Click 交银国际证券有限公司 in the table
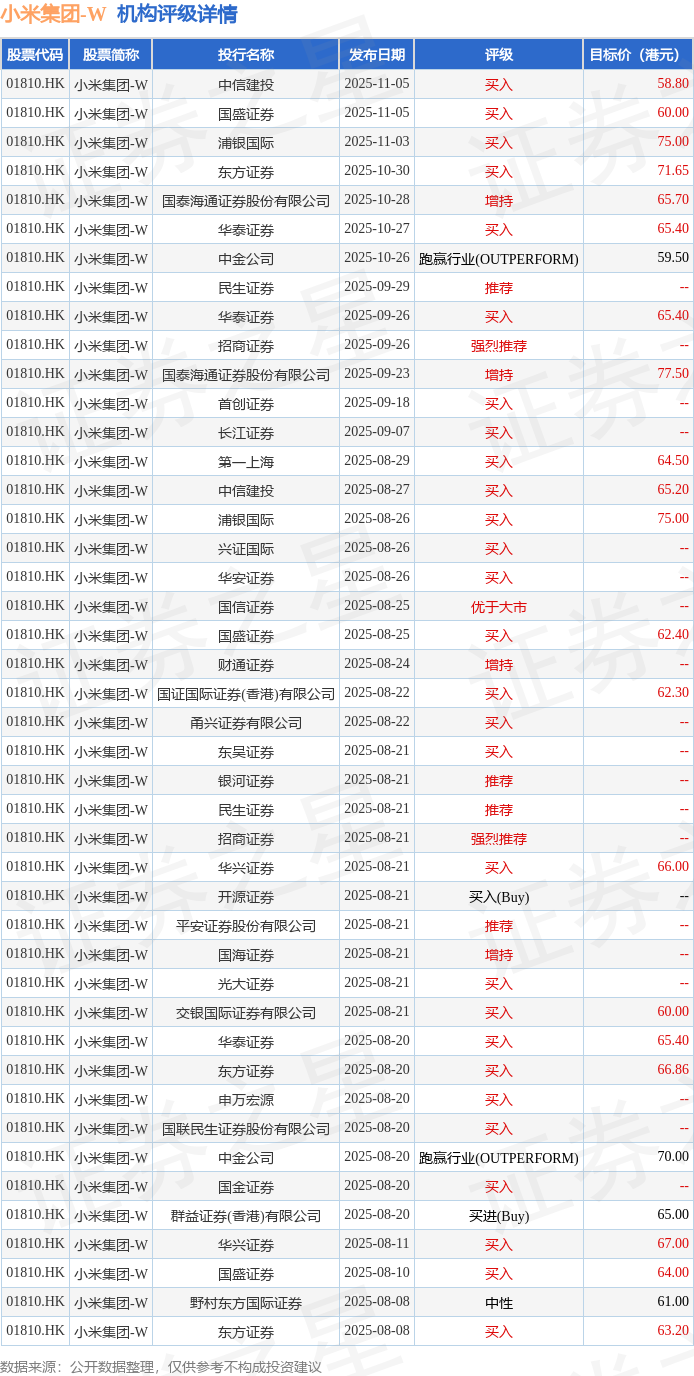 pyautogui.click(x=246, y=1012)
